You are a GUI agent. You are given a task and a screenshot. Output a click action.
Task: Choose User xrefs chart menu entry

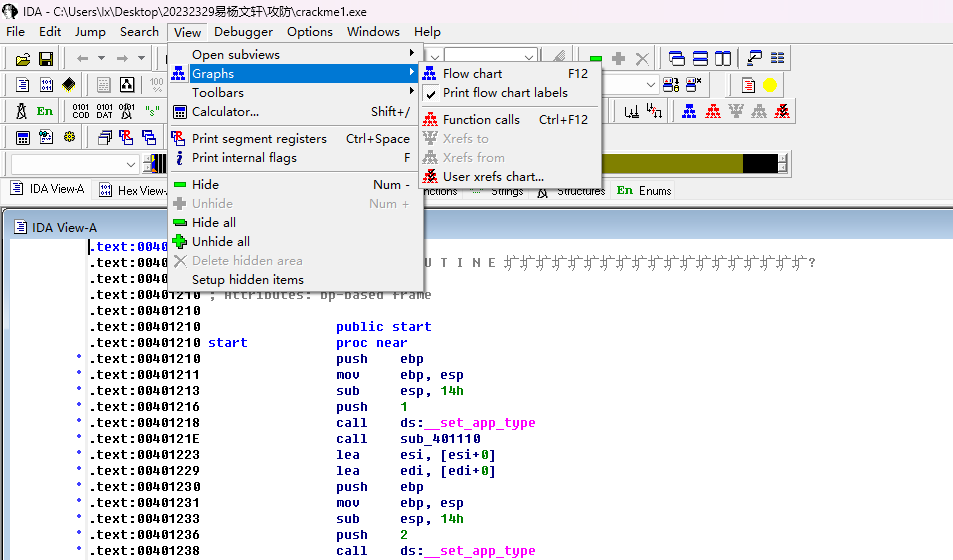click(x=493, y=176)
